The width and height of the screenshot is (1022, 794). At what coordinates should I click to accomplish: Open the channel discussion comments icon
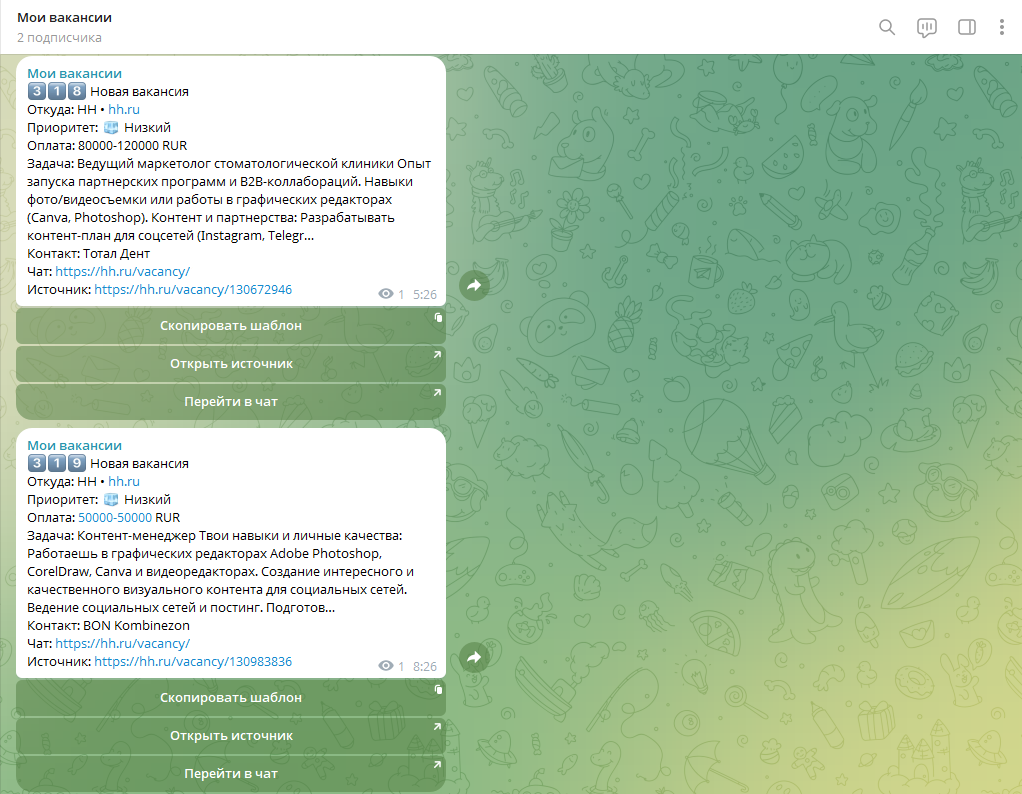pos(927,27)
